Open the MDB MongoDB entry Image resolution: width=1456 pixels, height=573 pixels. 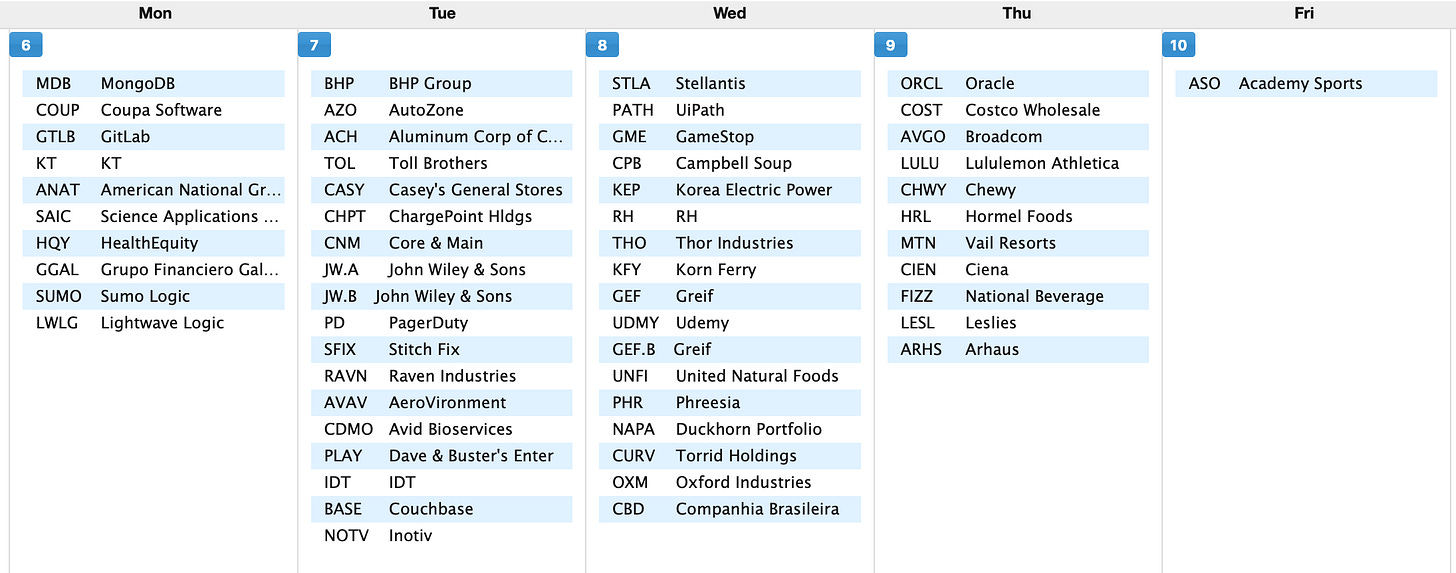(154, 84)
